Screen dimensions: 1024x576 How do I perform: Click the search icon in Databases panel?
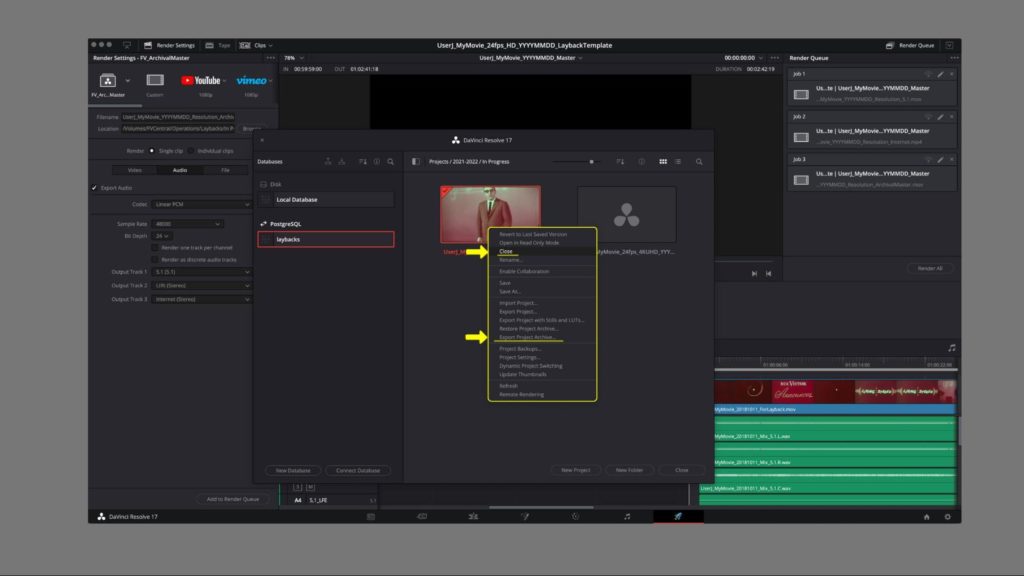click(391, 161)
